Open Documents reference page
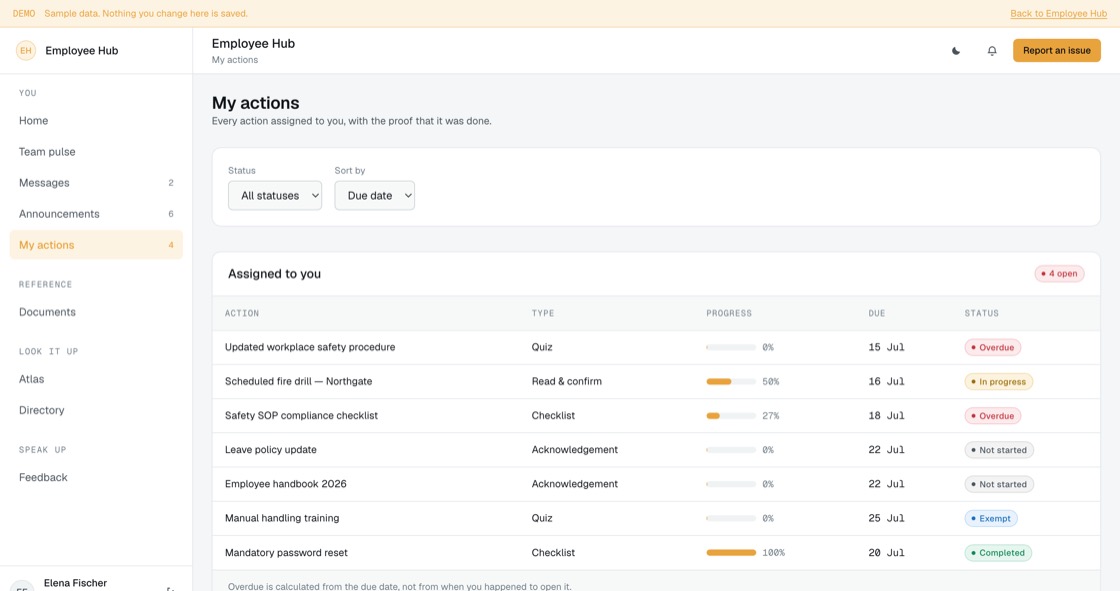Viewport: 1120px width, 591px height. [x=96, y=312]
